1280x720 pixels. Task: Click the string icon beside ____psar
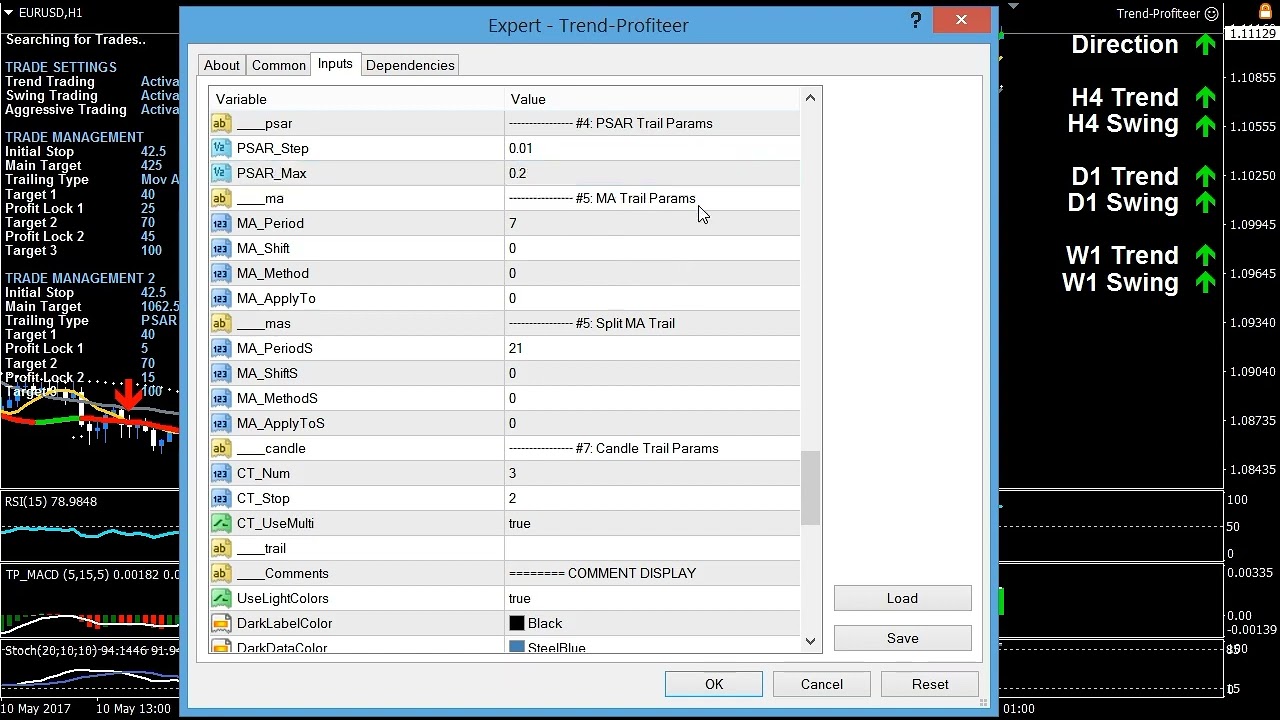(x=221, y=123)
